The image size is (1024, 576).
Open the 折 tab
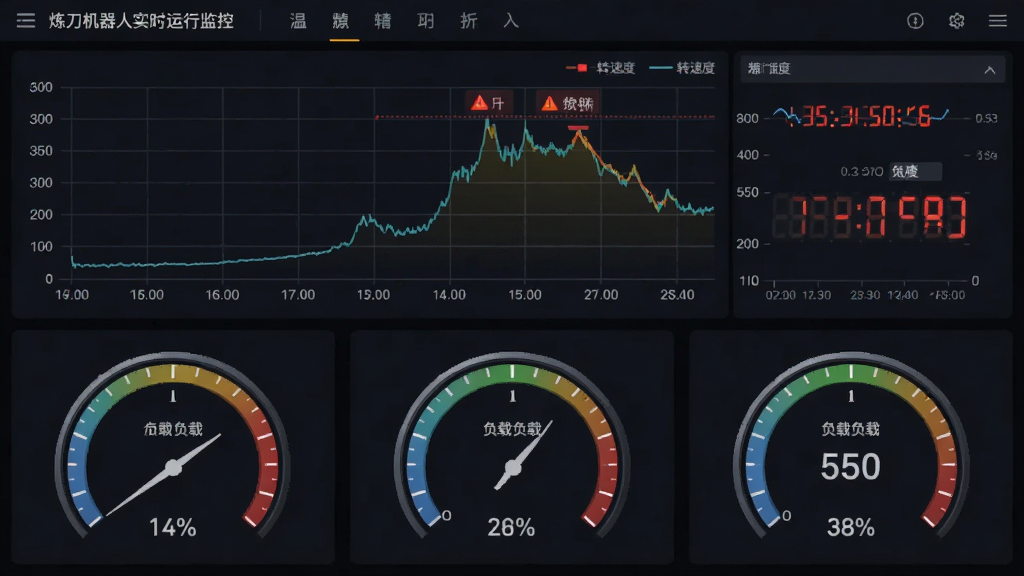tap(468, 21)
